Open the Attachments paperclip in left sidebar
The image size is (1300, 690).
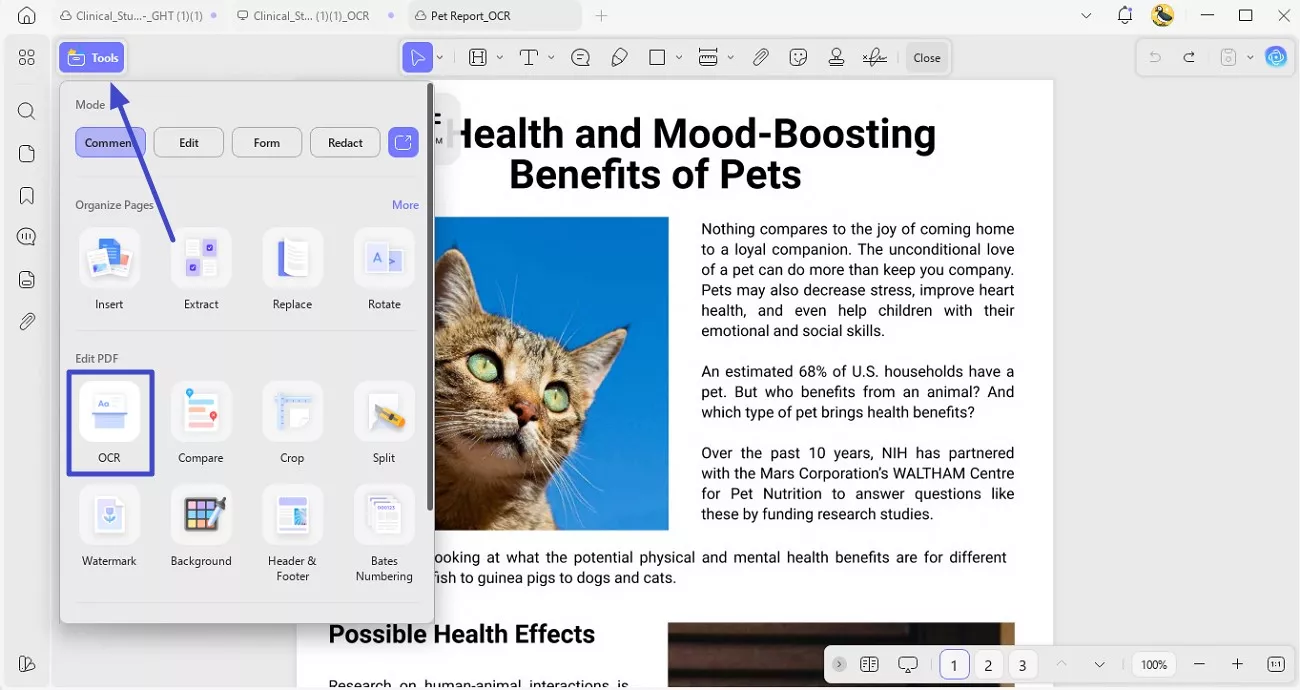pyautogui.click(x=27, y=321)
